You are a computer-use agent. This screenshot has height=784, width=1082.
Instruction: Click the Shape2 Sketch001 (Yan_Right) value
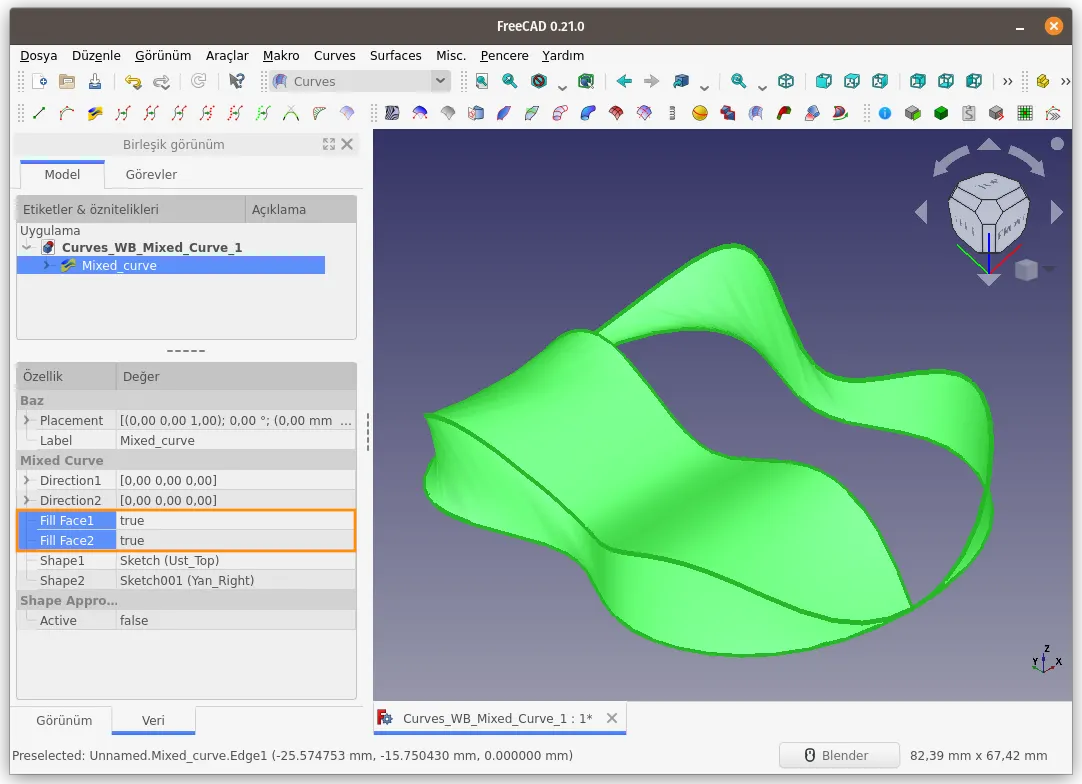pos(235,580)
